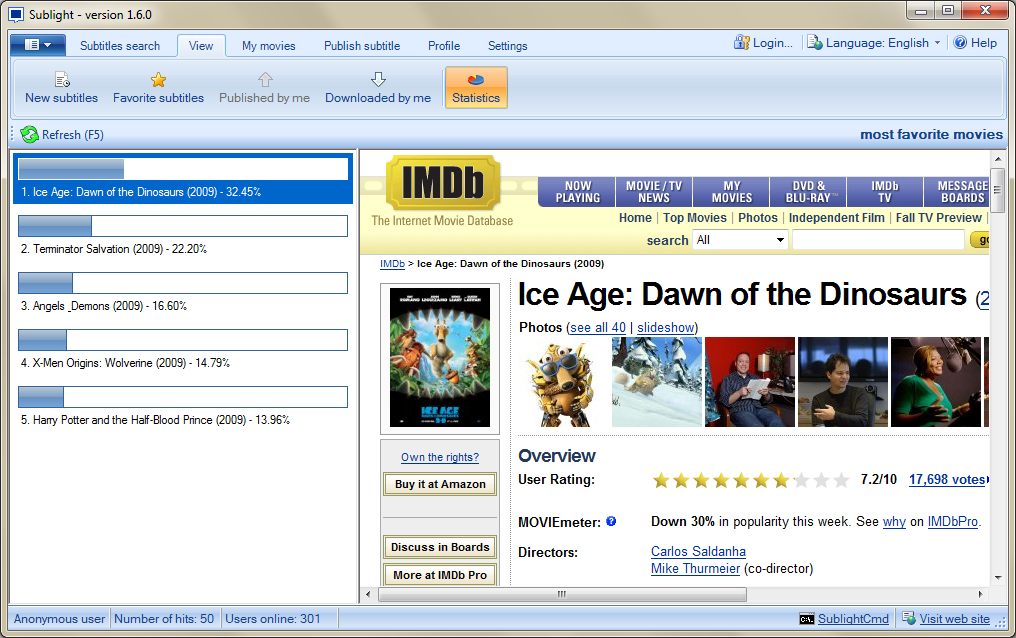The width and height of the screenshot is (1016, 638).
Task: Open the IMDb TV tab
Action: [884, 192]
